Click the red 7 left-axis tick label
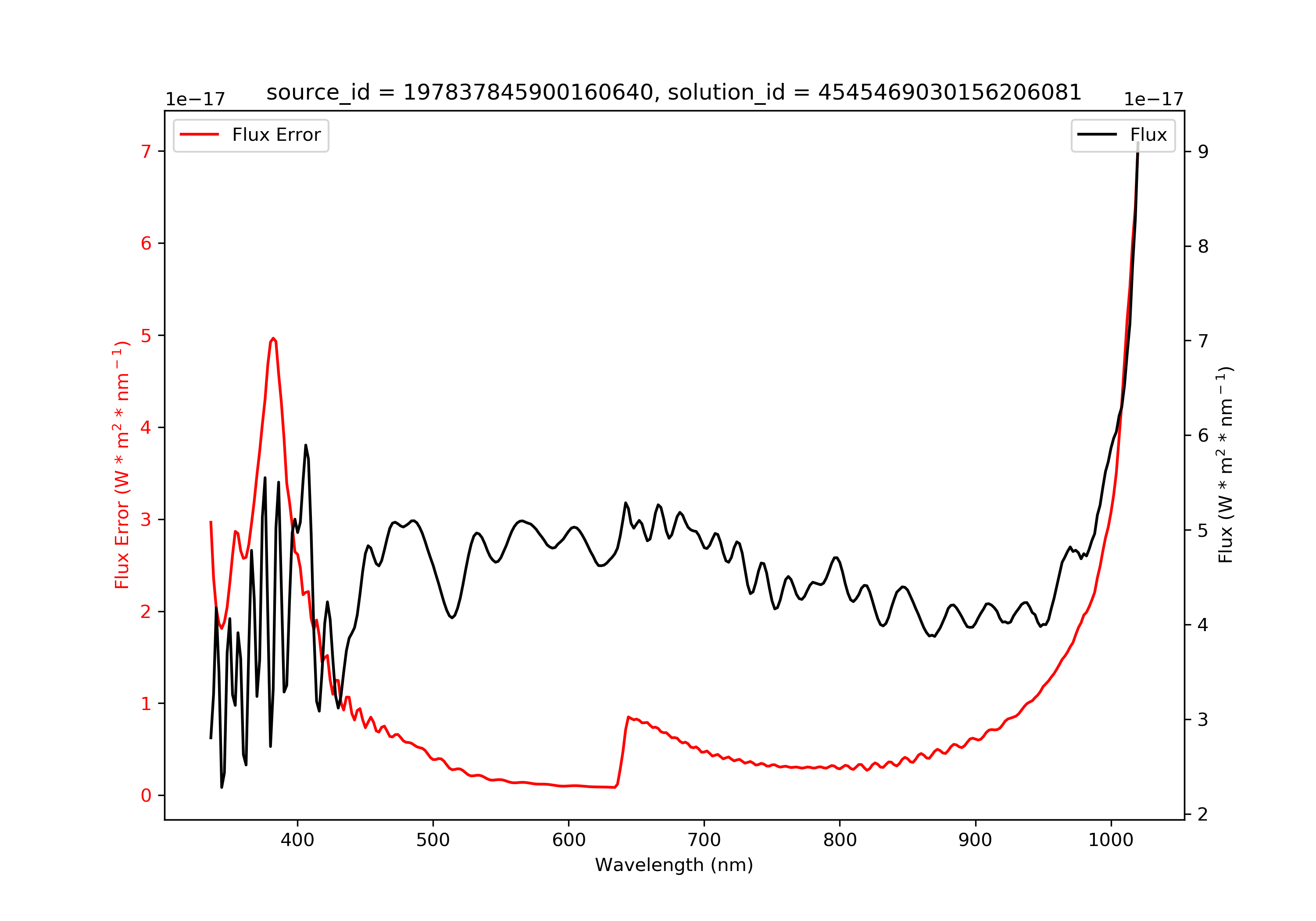This screenshot has height=921, width=1316. [x=146, y=151]
